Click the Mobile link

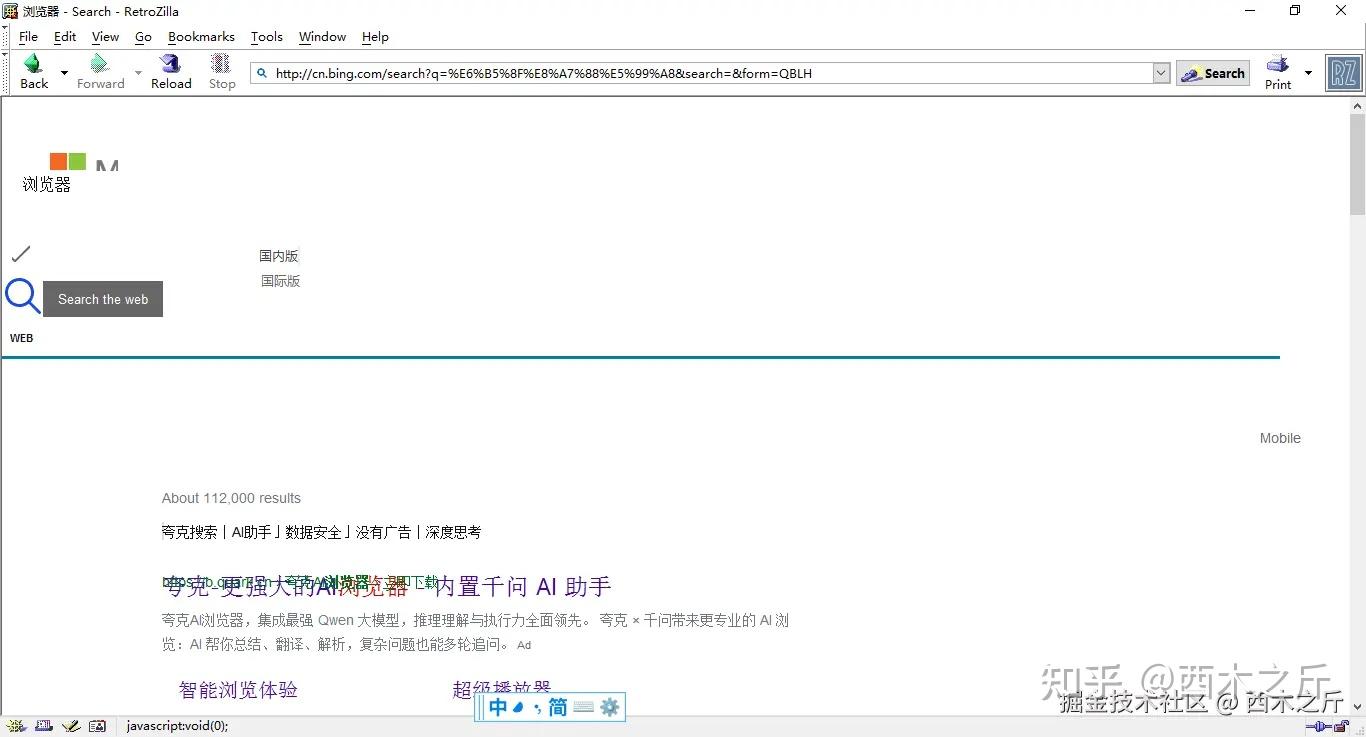(1280, 438)
